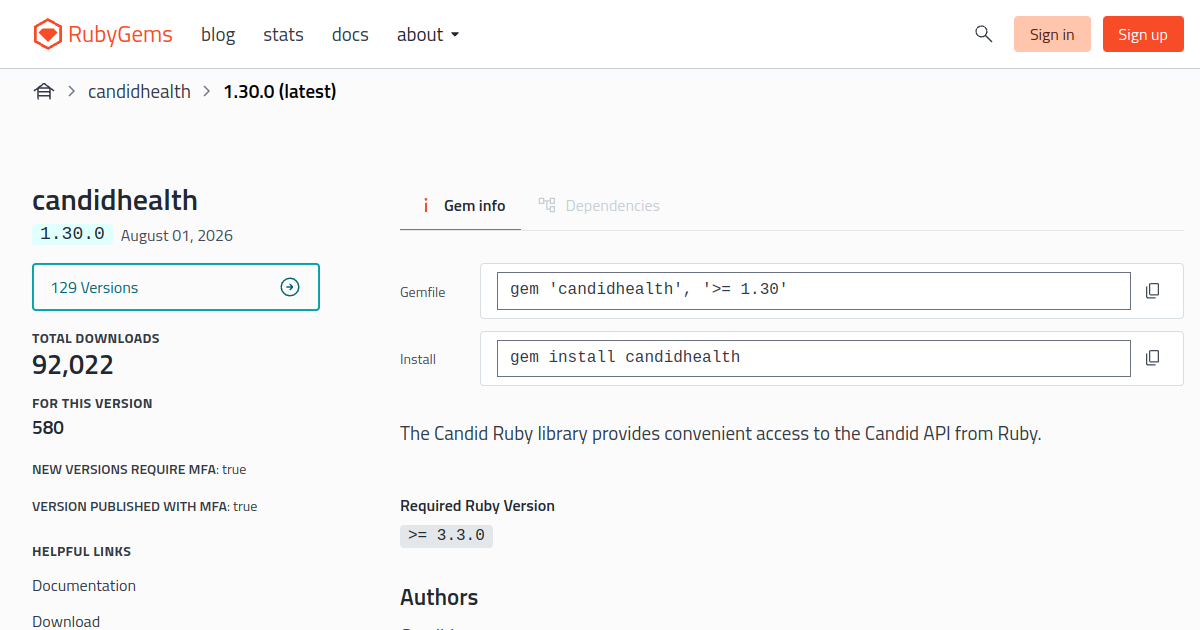Click the Gem info tab icon
Screen dimensions: 1200x630
pyautogui.click(x=426, y=206)
